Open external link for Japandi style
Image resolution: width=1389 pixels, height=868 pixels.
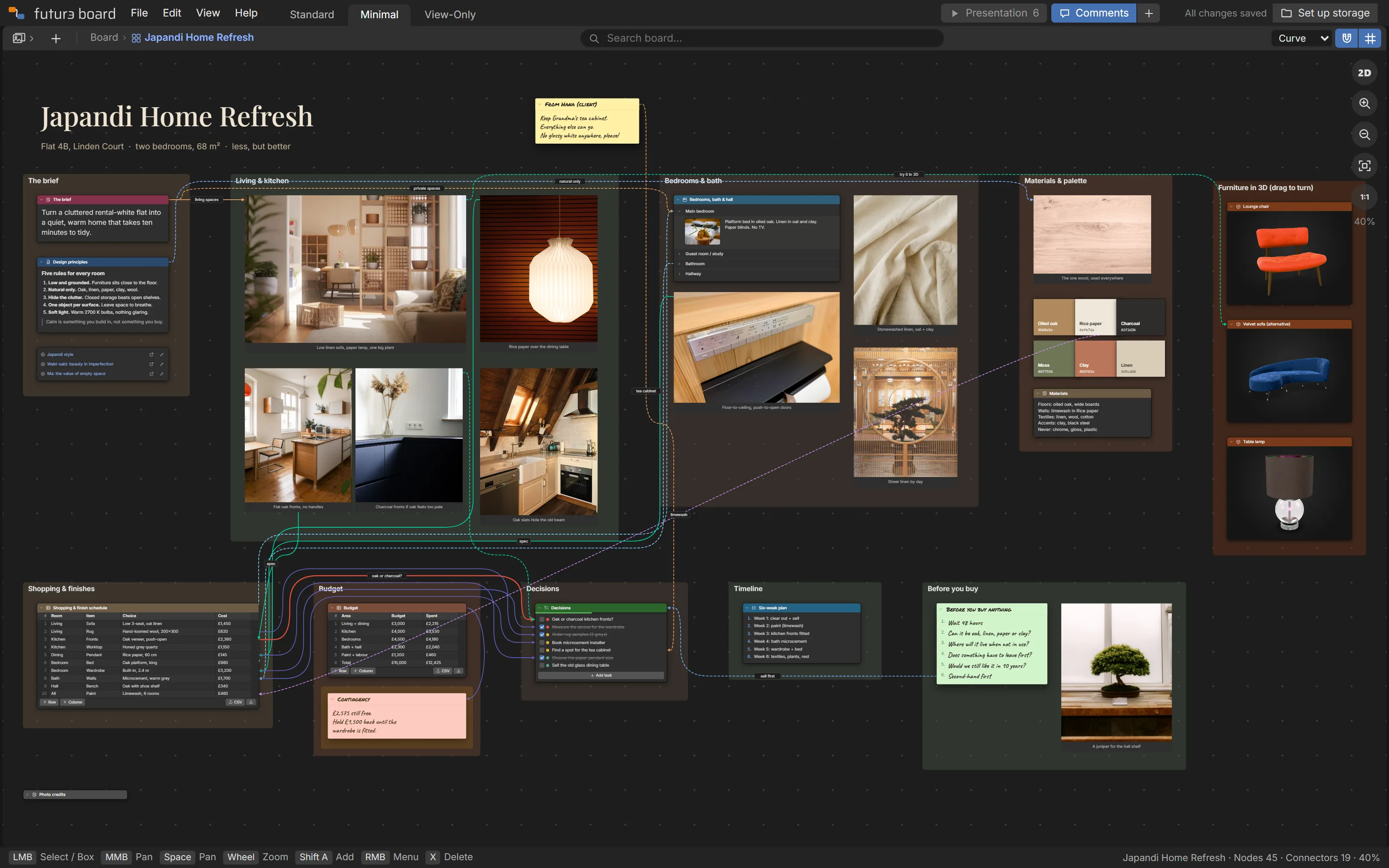(x=151, y=355)
